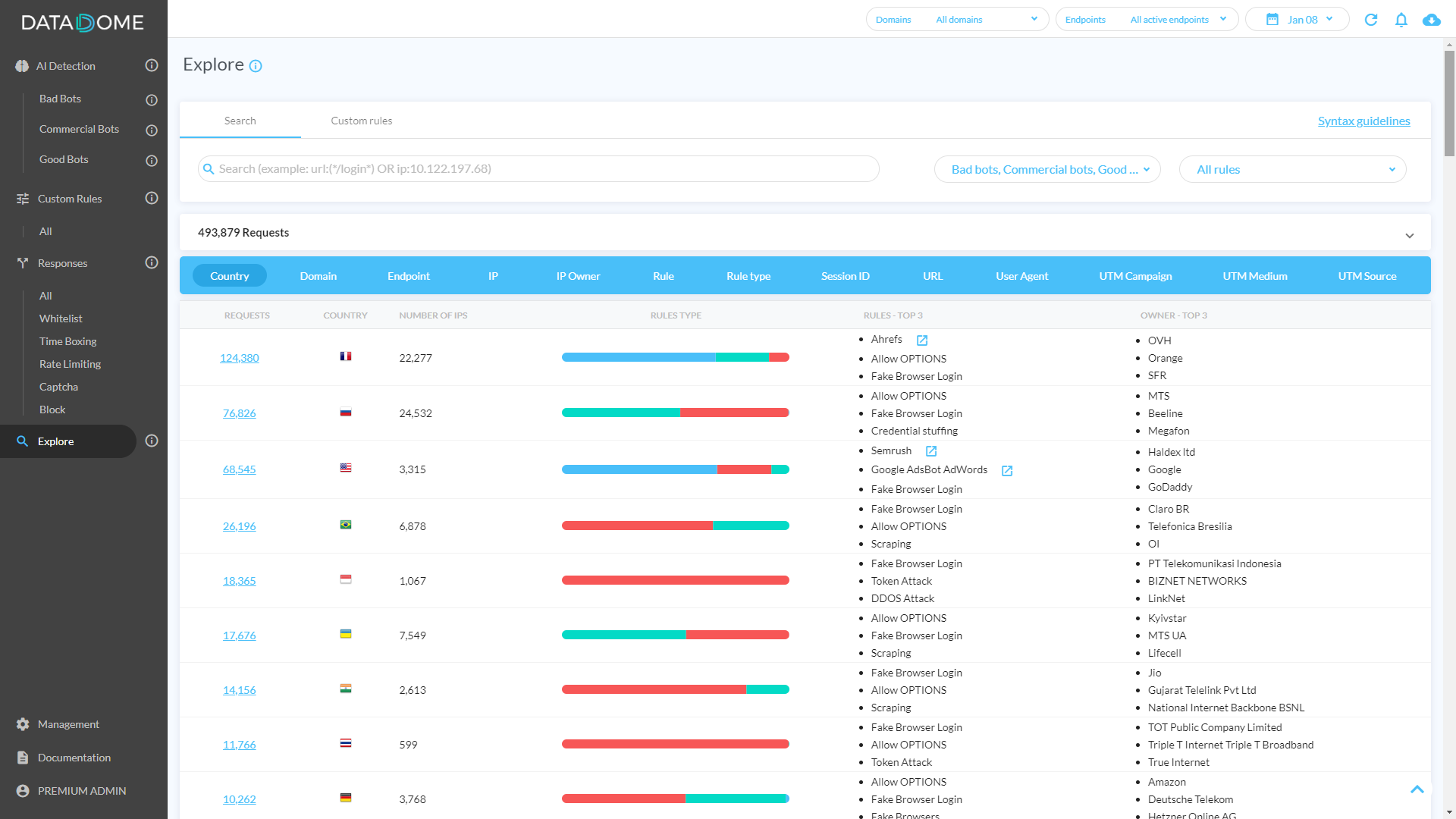Viewport: 1456px width, 819px height.
Task: Group results by Rule type
Action: [748, 276]
